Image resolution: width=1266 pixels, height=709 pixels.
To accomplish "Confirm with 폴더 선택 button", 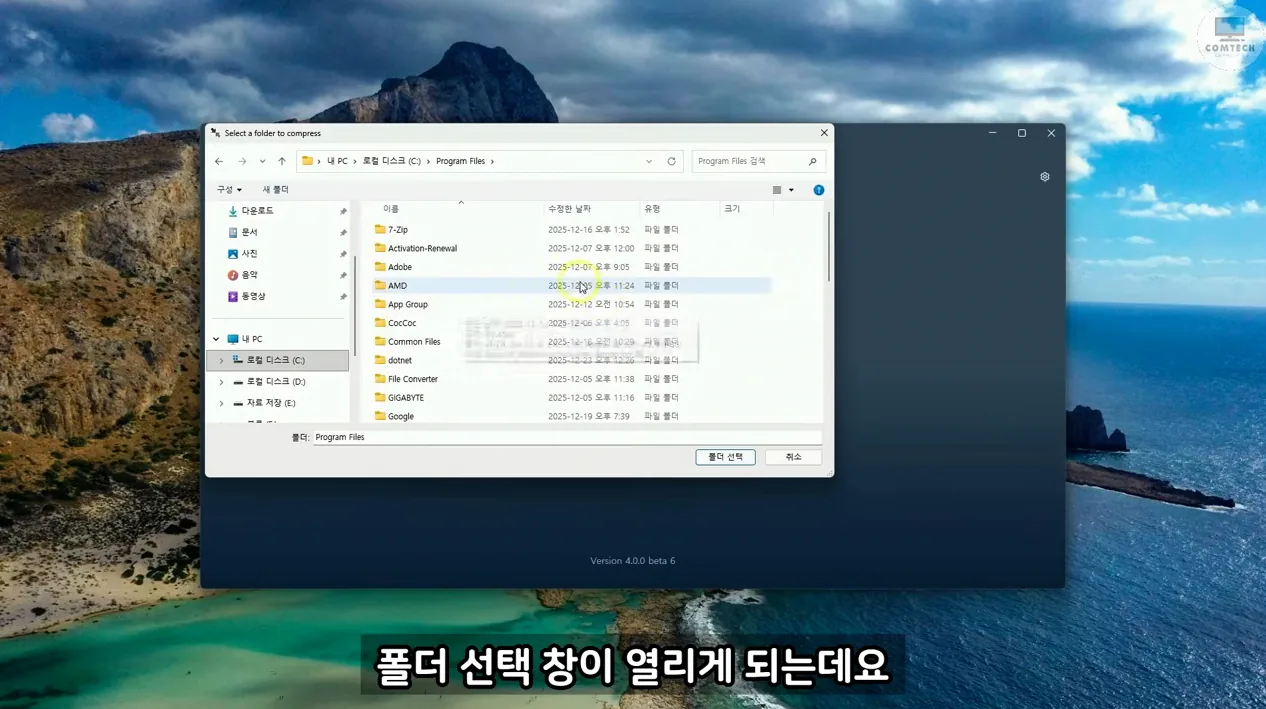I will [725, 457].
